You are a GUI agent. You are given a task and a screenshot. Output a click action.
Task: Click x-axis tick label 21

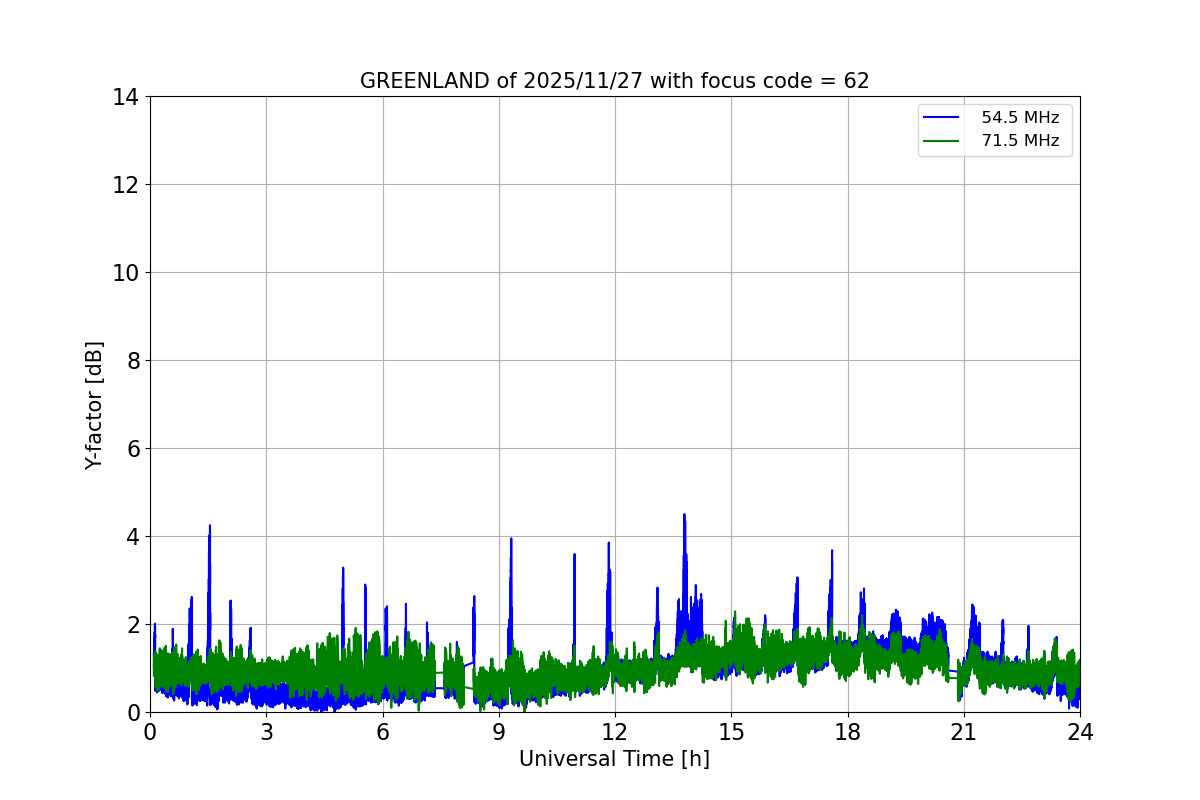coord(964,732)
